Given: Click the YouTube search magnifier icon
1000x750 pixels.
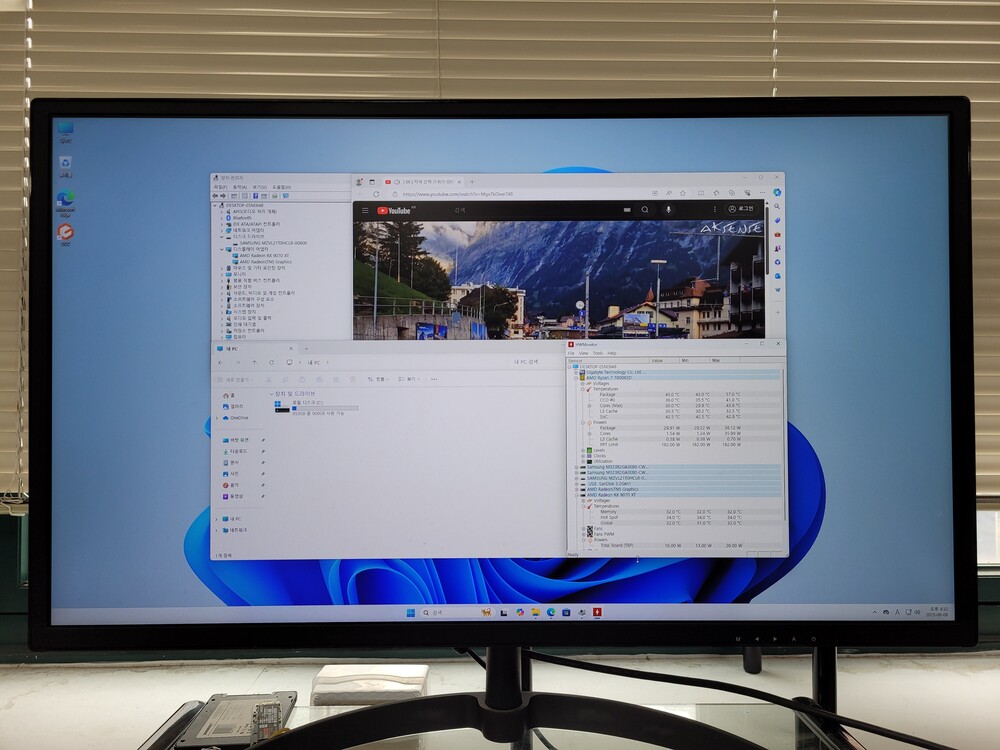Looking at the screenshot, I should click(645, 210).
